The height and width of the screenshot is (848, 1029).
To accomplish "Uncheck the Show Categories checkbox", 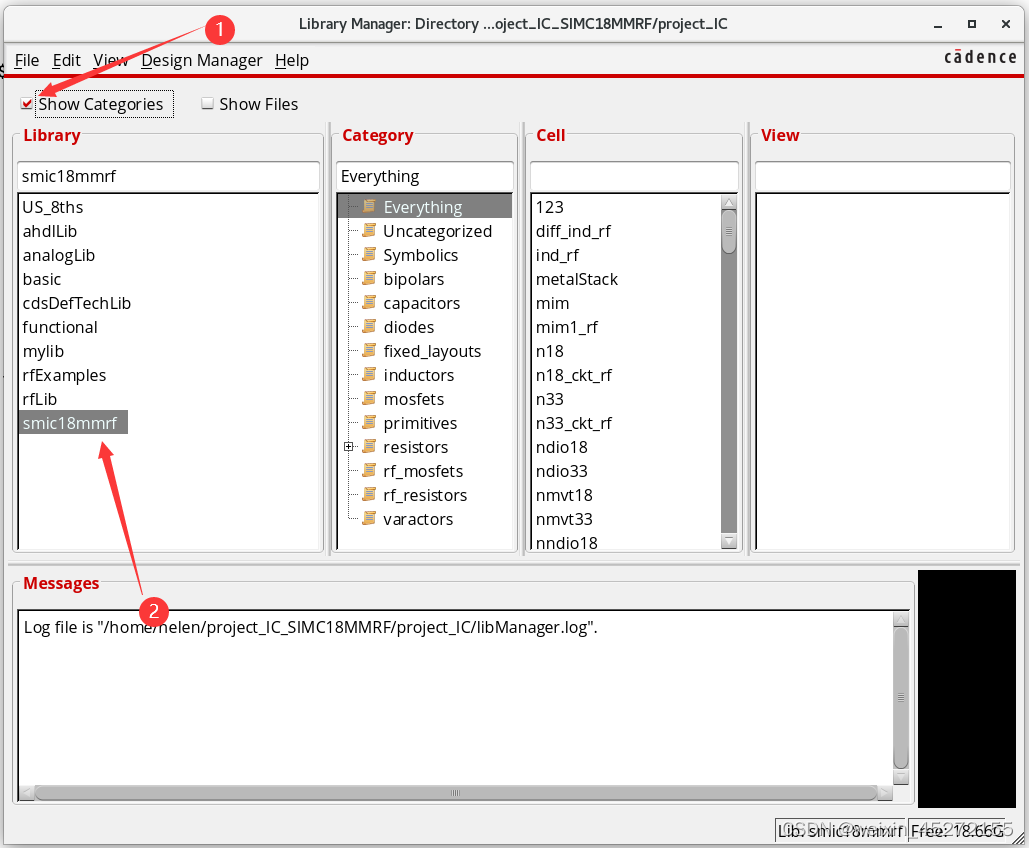I will click(27, 104).
